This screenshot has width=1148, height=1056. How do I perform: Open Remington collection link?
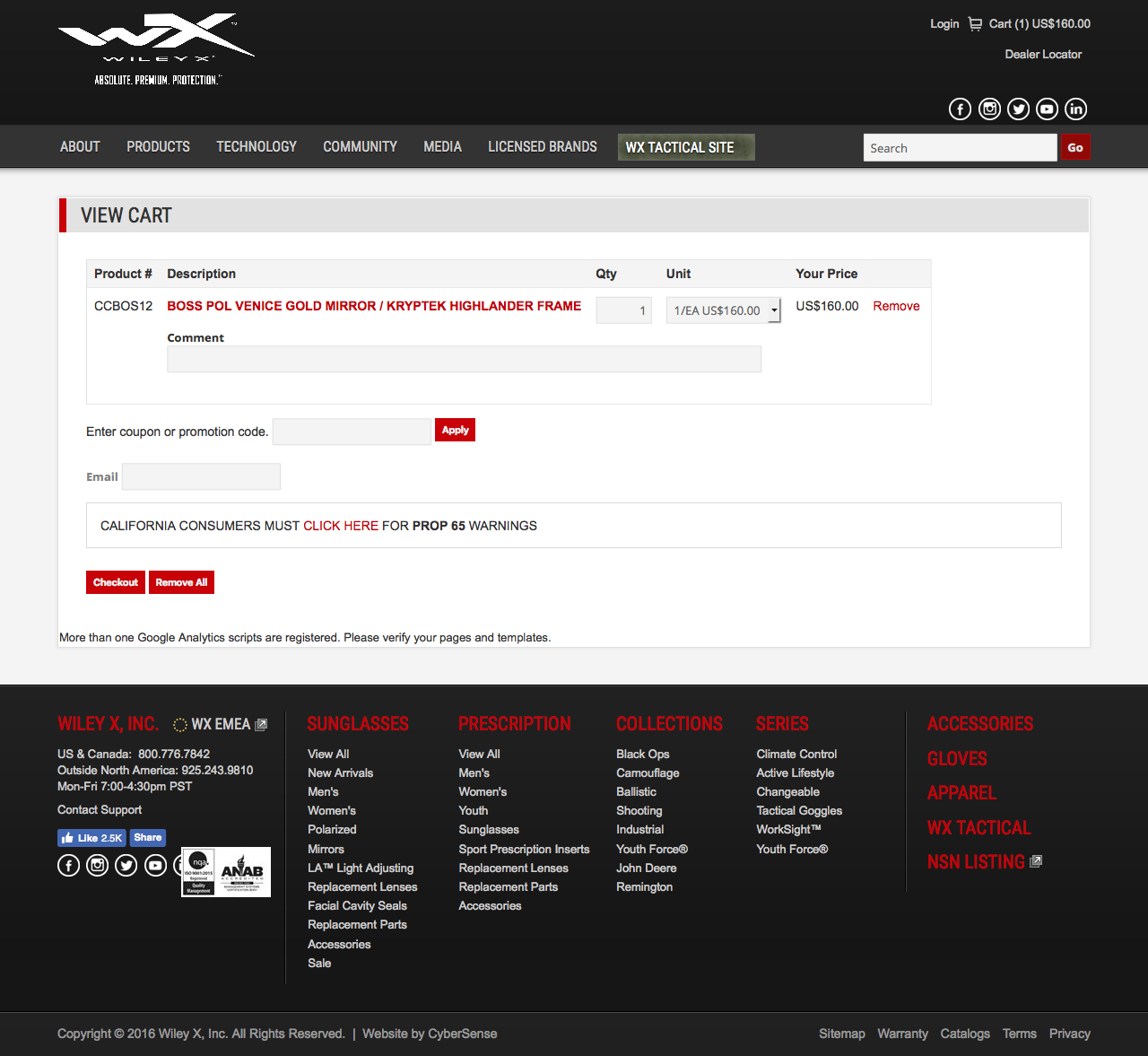[644, 887]
